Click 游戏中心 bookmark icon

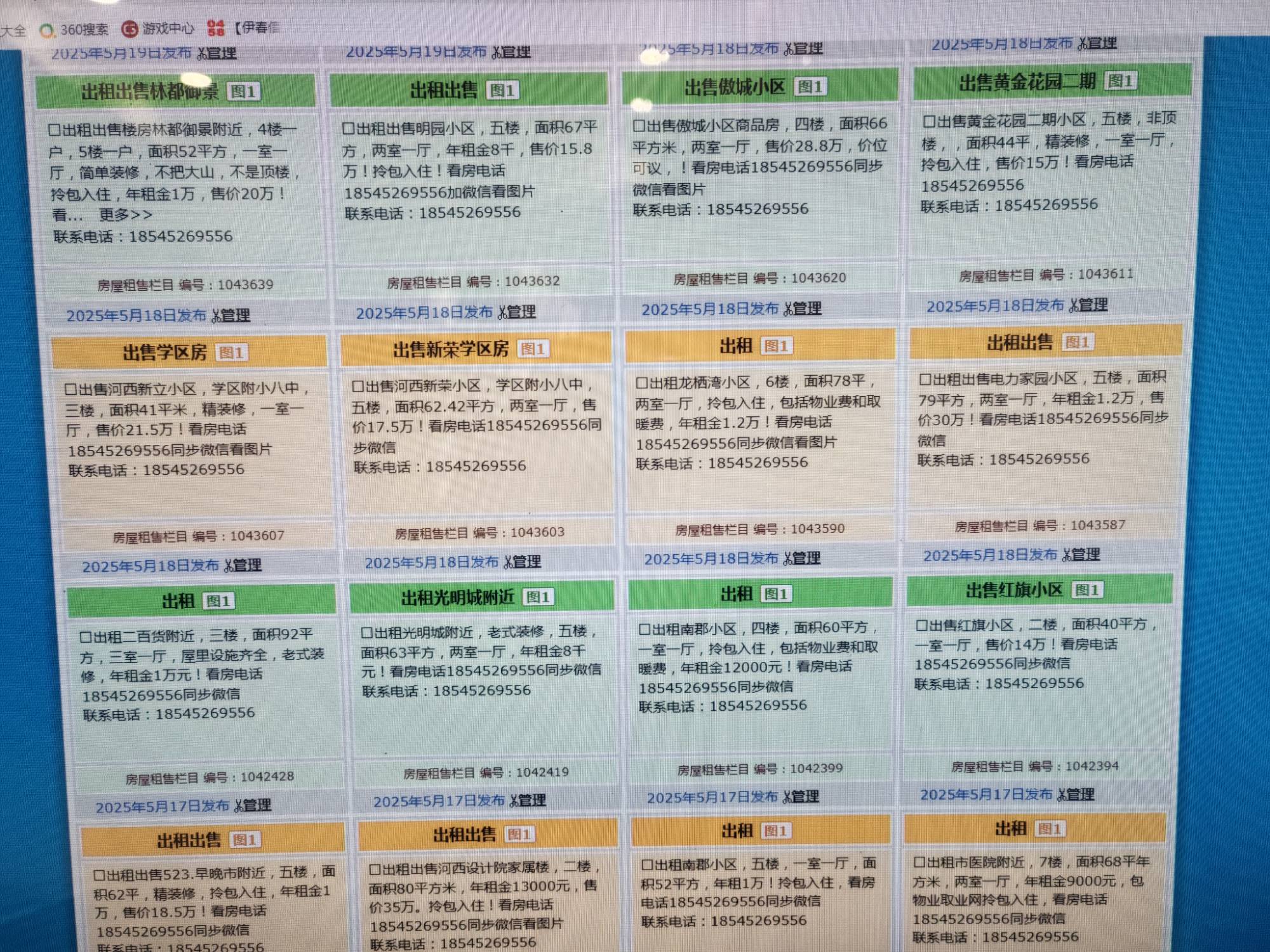pos(130,29)
